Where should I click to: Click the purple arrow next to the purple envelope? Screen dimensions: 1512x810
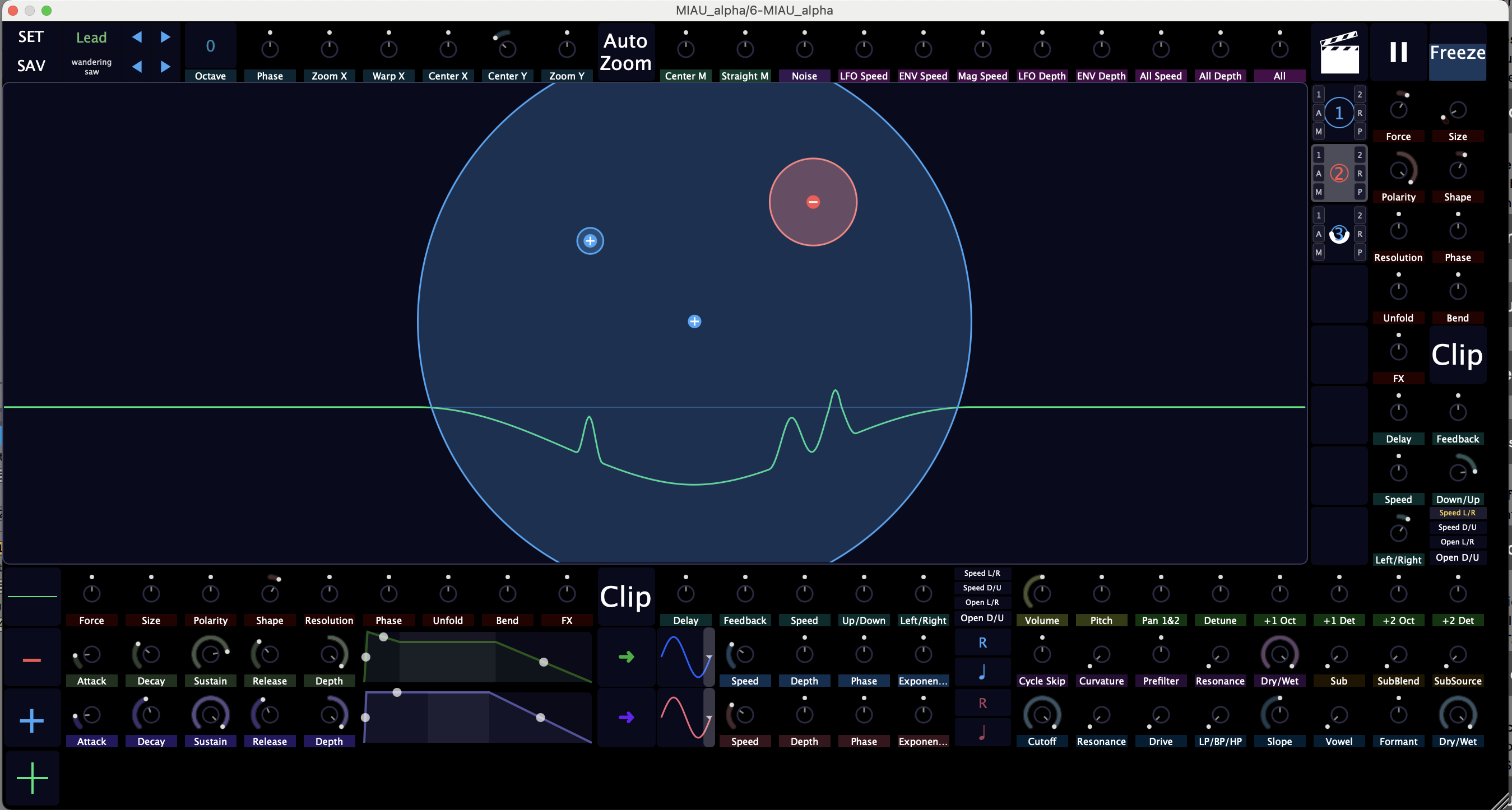(x=627, y=717)
